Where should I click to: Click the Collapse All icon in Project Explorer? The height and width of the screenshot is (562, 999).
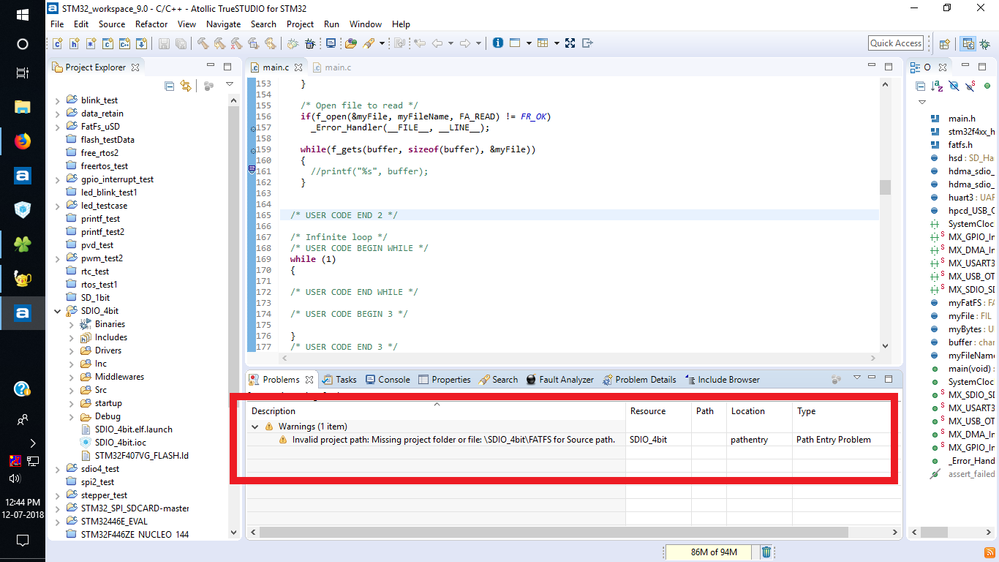tap(169, 86)
